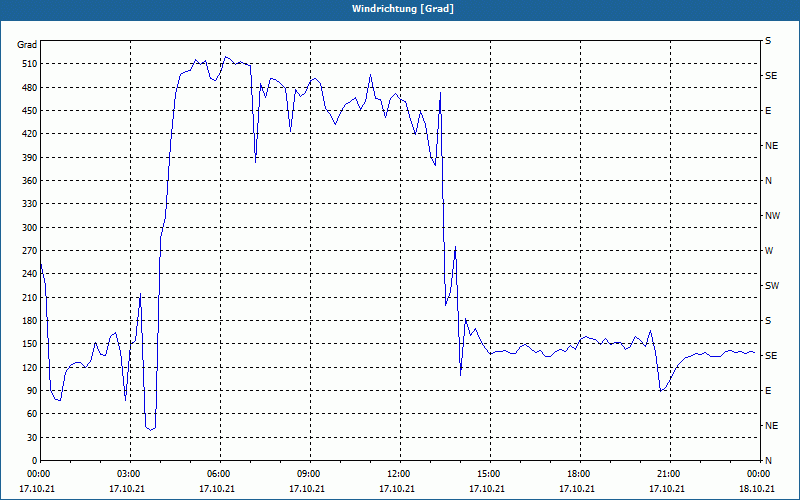Select the S compass label beside the 180 gridline
Viewport: 800px width, 500px height.
tap(768, 321)
